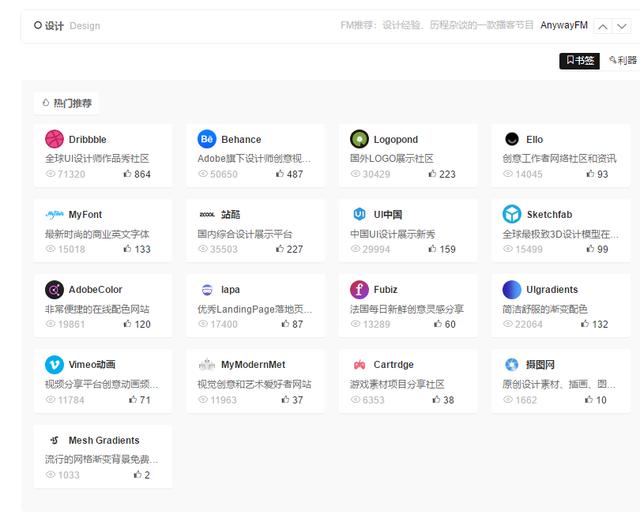This screenshot has height=518, width=640.
Task: Click the 热门推荐 category tab
Action: coord(67,103)
